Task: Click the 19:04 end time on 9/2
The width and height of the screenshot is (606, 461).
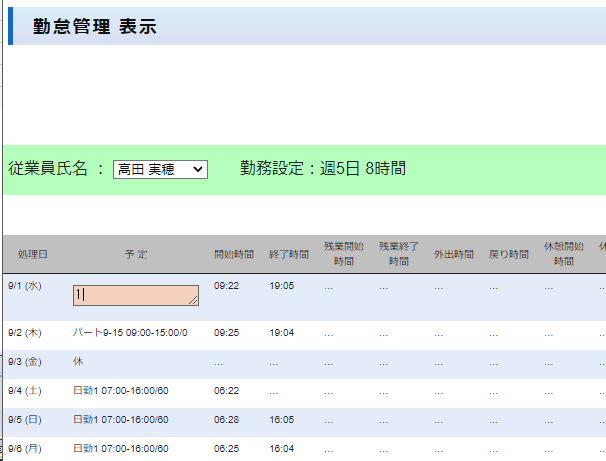Action: coord(281,332)
